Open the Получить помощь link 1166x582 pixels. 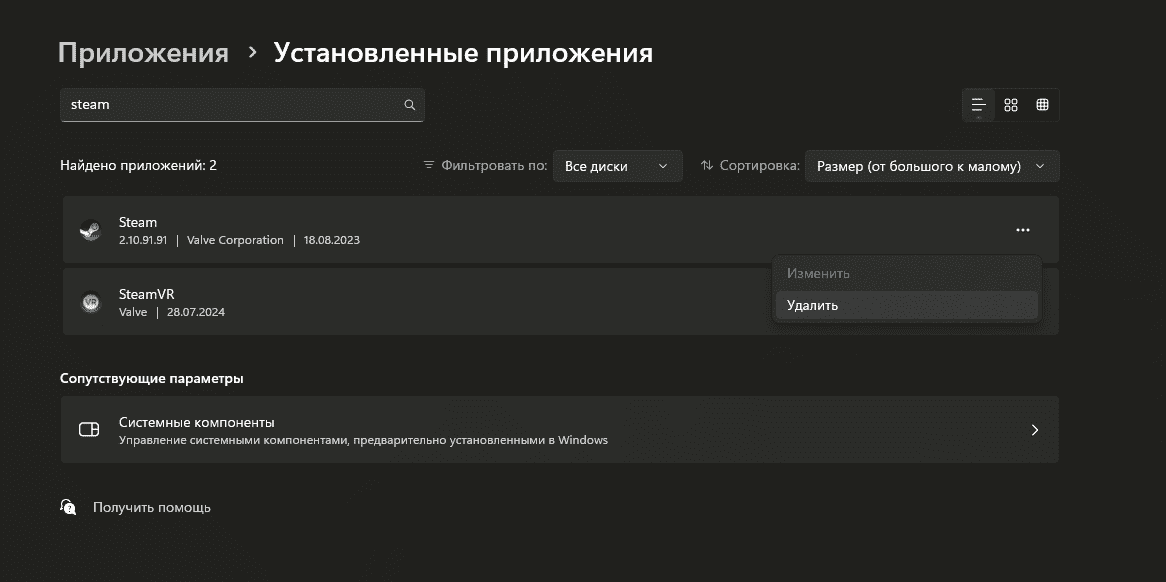click(x=152, y=508)
